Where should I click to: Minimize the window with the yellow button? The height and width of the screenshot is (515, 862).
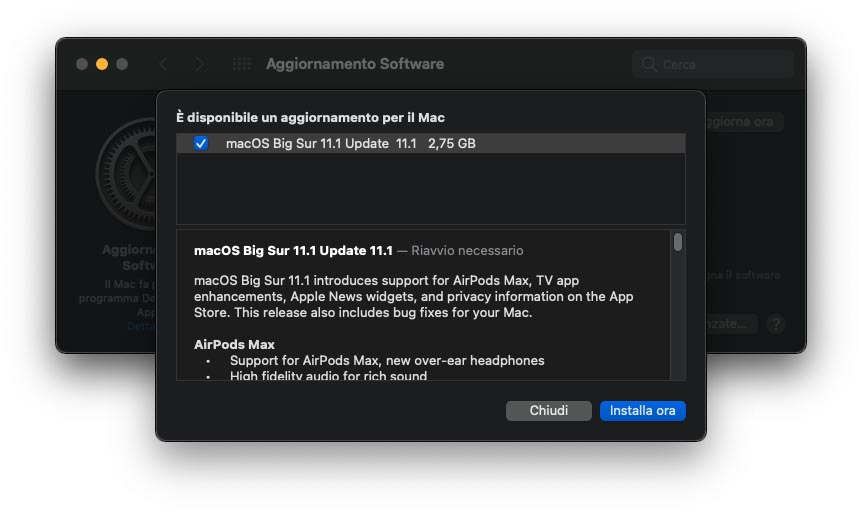coord(102,64)
